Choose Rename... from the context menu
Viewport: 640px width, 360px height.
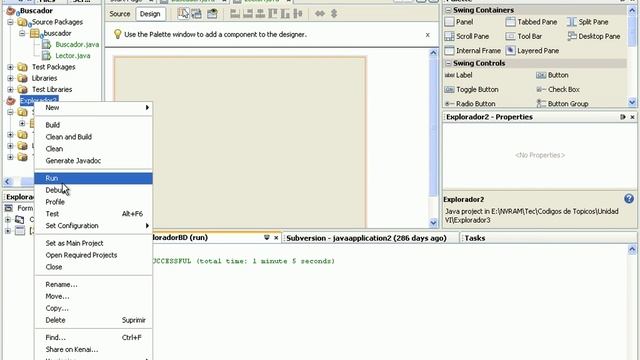pyautogui.click(x=93, y=284)
